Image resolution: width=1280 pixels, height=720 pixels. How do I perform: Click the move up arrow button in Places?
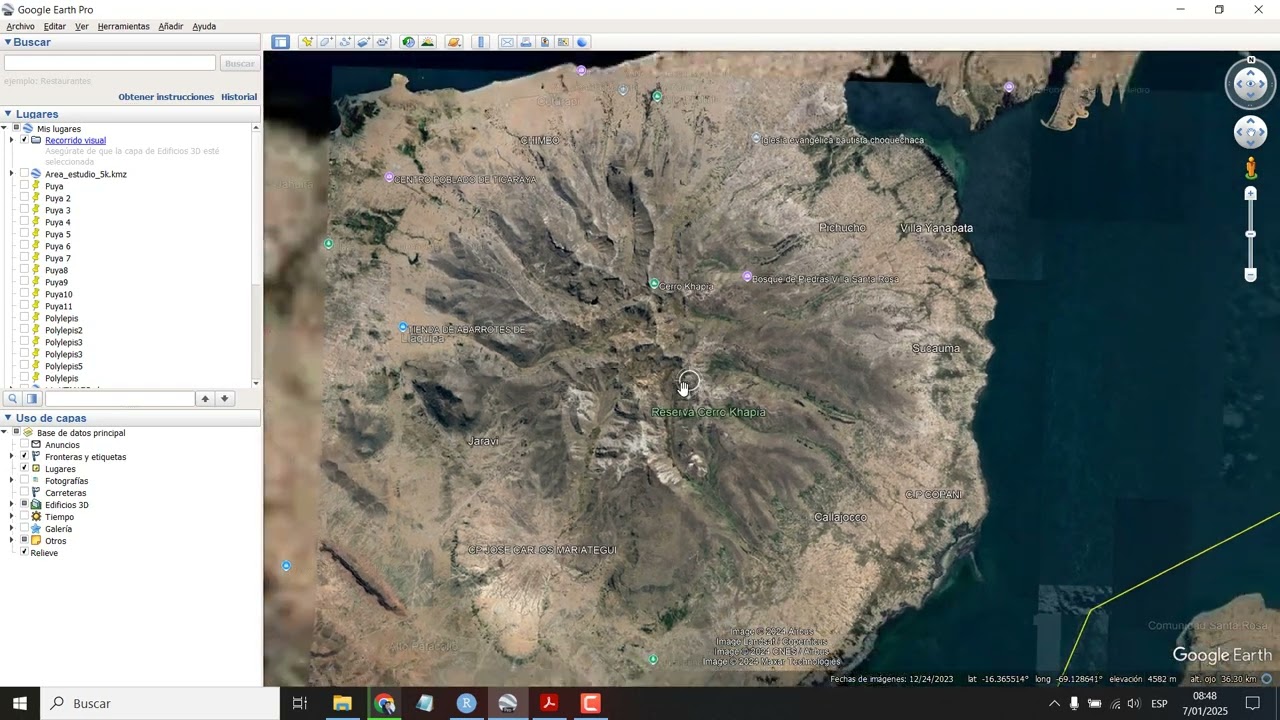point(205,399)
